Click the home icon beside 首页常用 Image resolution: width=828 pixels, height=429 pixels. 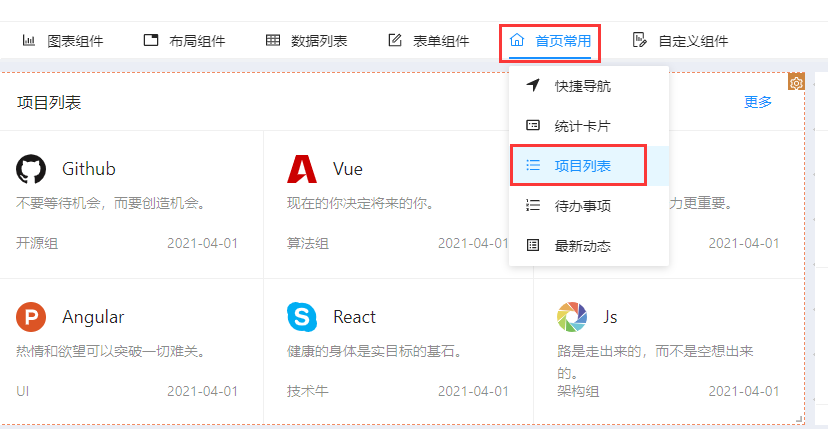click(516, 40)
